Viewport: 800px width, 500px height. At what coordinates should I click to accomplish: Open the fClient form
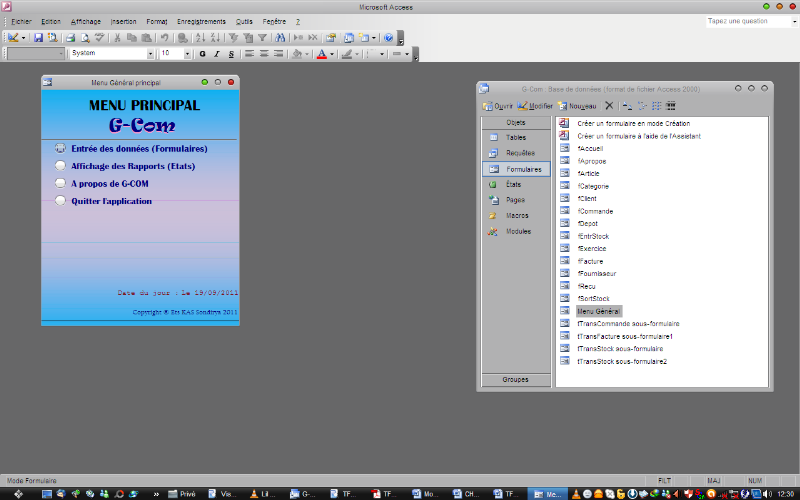point(588,199)
